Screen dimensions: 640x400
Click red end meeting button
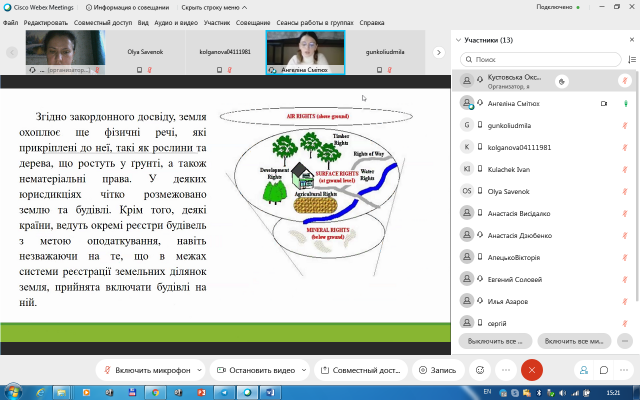(x=533, y=370)
